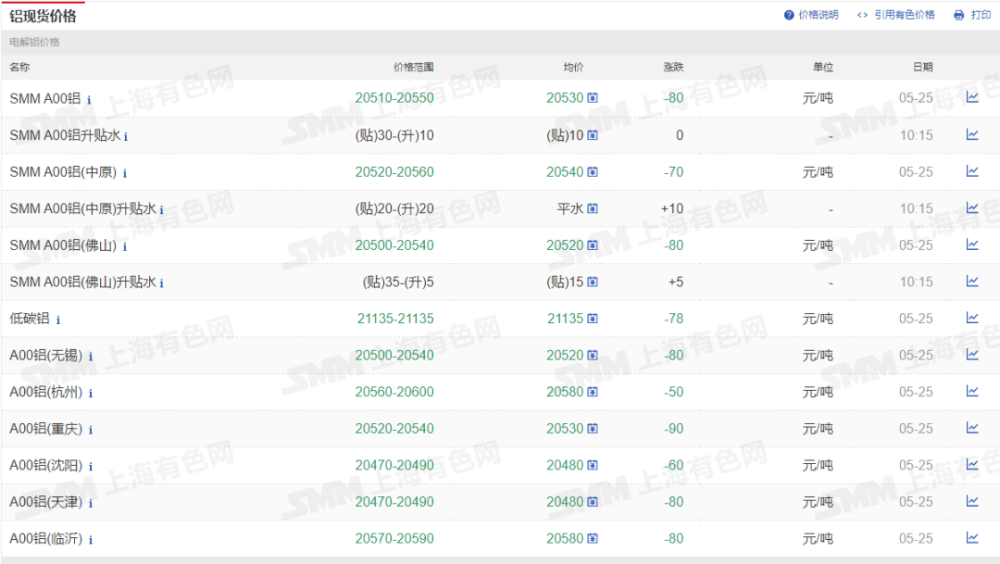Viewport: 1000px width, 564px height.
Task: Click info icon next to SMM A00铝(中原)升贴水
Action: [161, 210]
